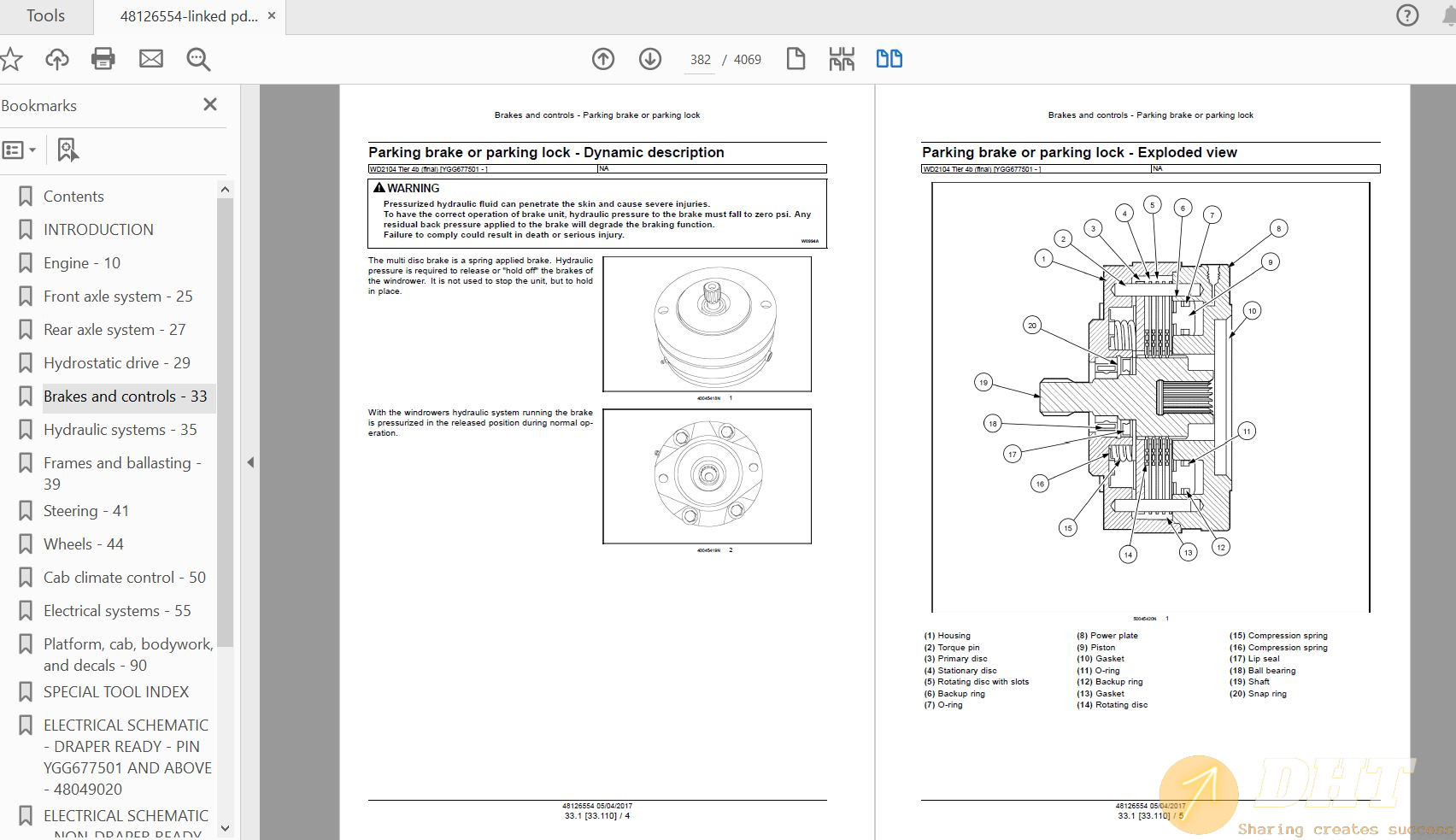This screenshot has width=1456, height=840.
Task: Click the email envelope icon
Action: tap(151, 59)
